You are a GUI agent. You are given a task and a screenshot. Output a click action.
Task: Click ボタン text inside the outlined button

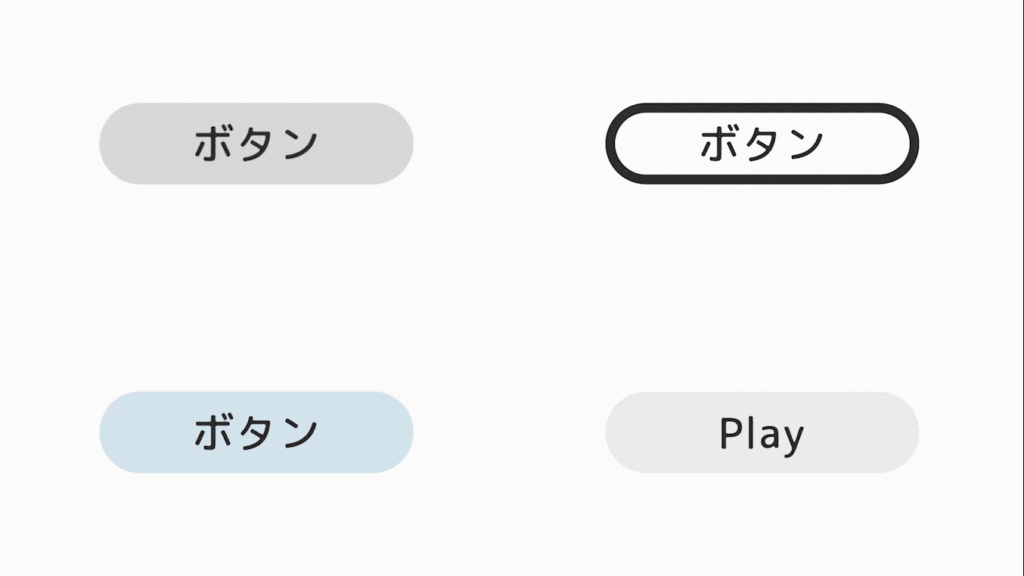762,144
